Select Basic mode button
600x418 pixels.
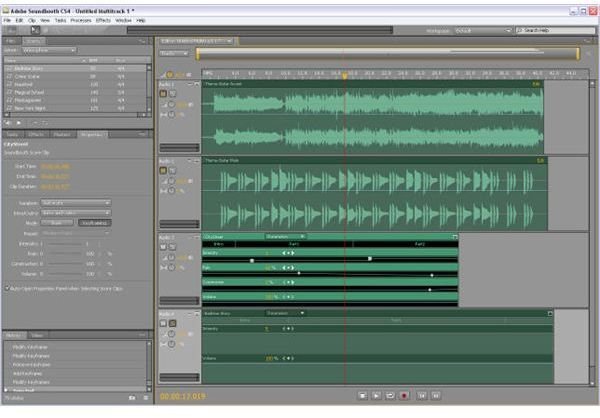tap(57, 222)
